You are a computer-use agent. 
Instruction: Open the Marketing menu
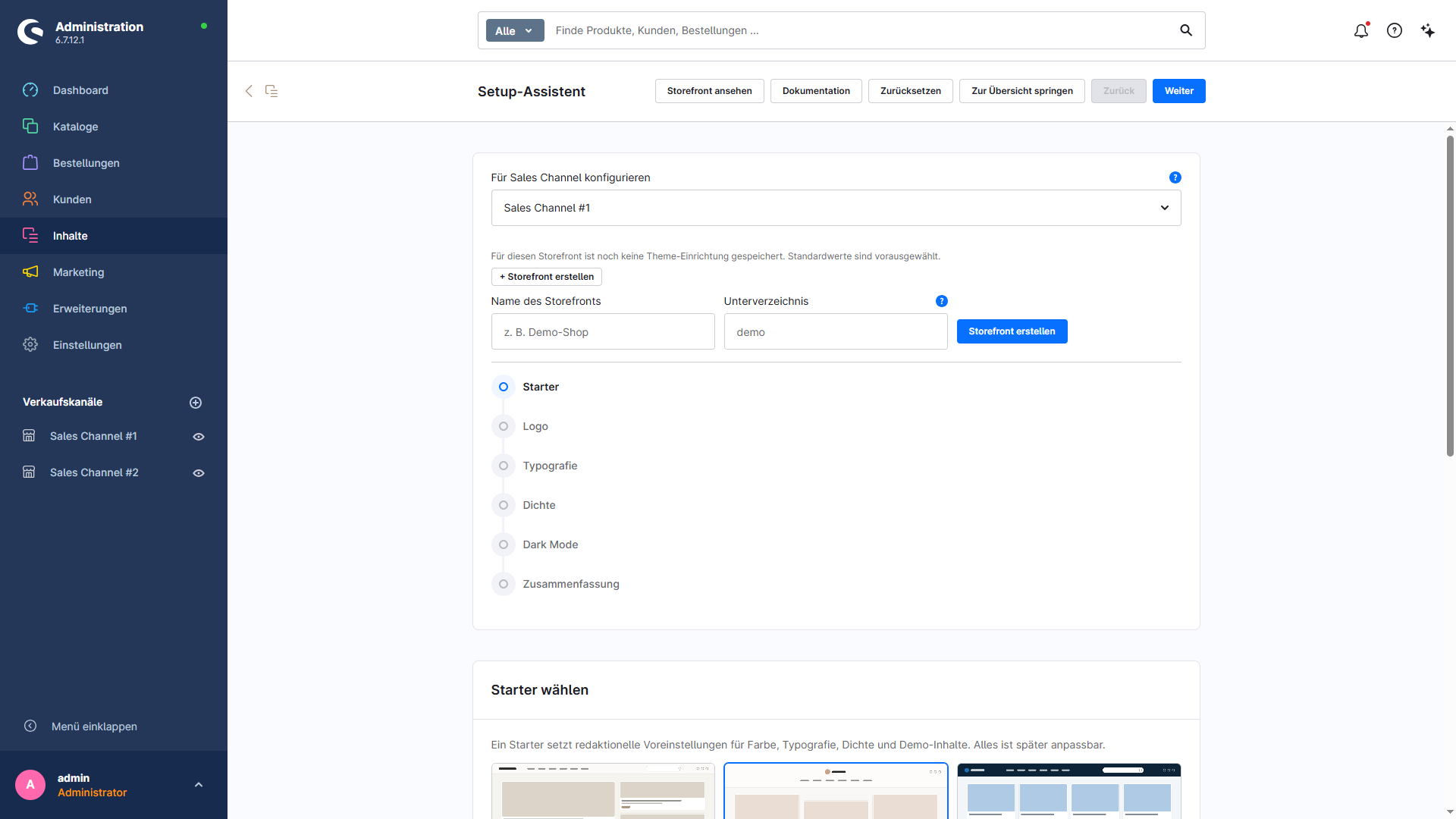(x=114, y=272)
